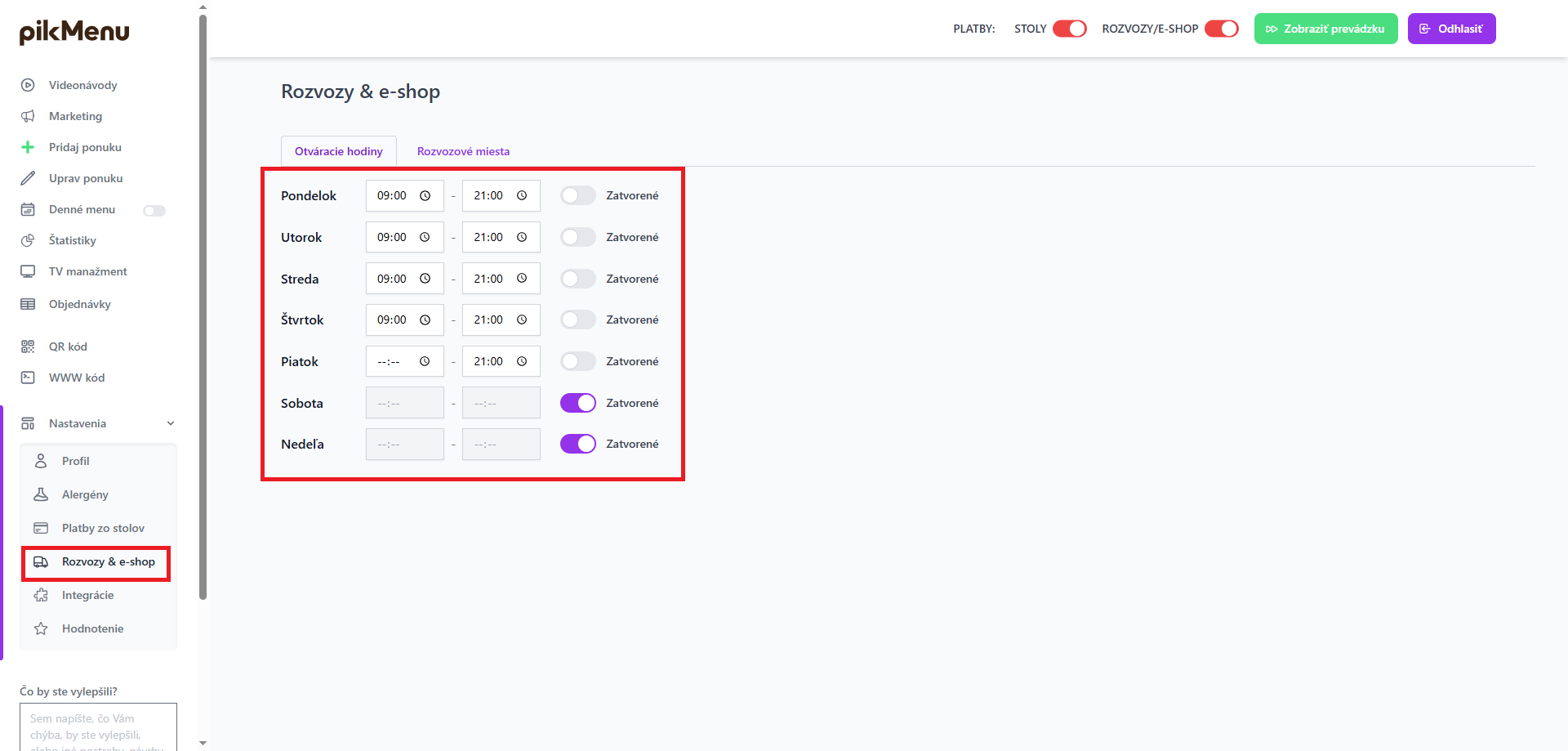Screen dimensions: 1568x751
Task: Click the Videonávody play icon in sidebar
Action: 28,85
